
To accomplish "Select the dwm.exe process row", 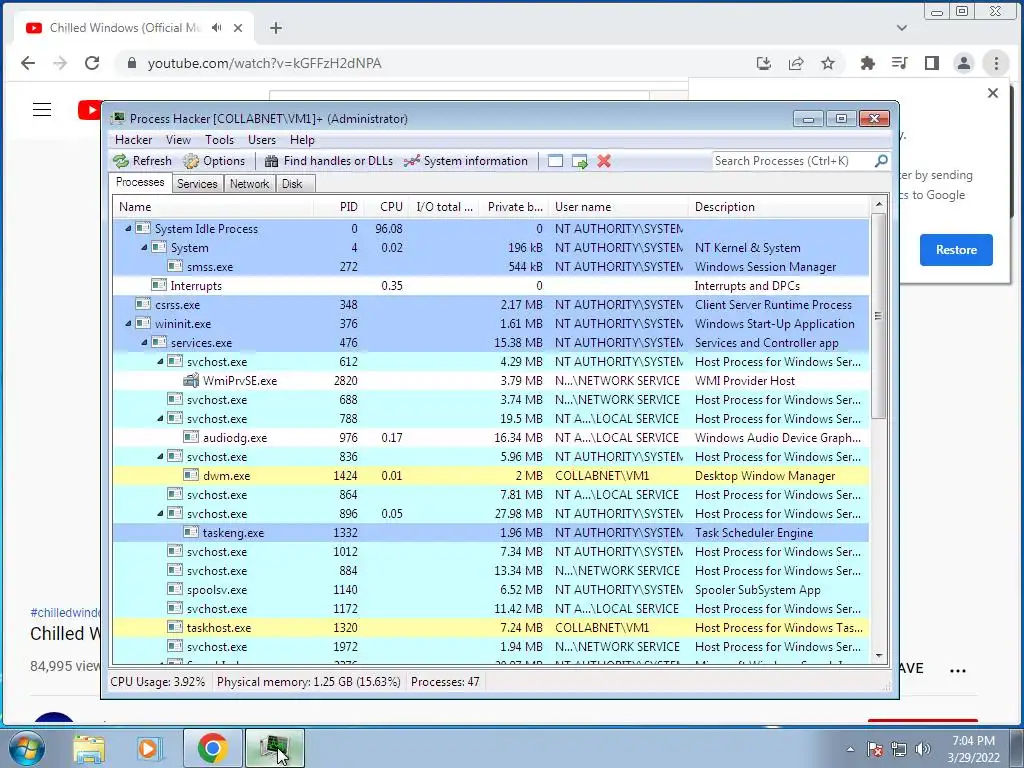I will [490, 475].
